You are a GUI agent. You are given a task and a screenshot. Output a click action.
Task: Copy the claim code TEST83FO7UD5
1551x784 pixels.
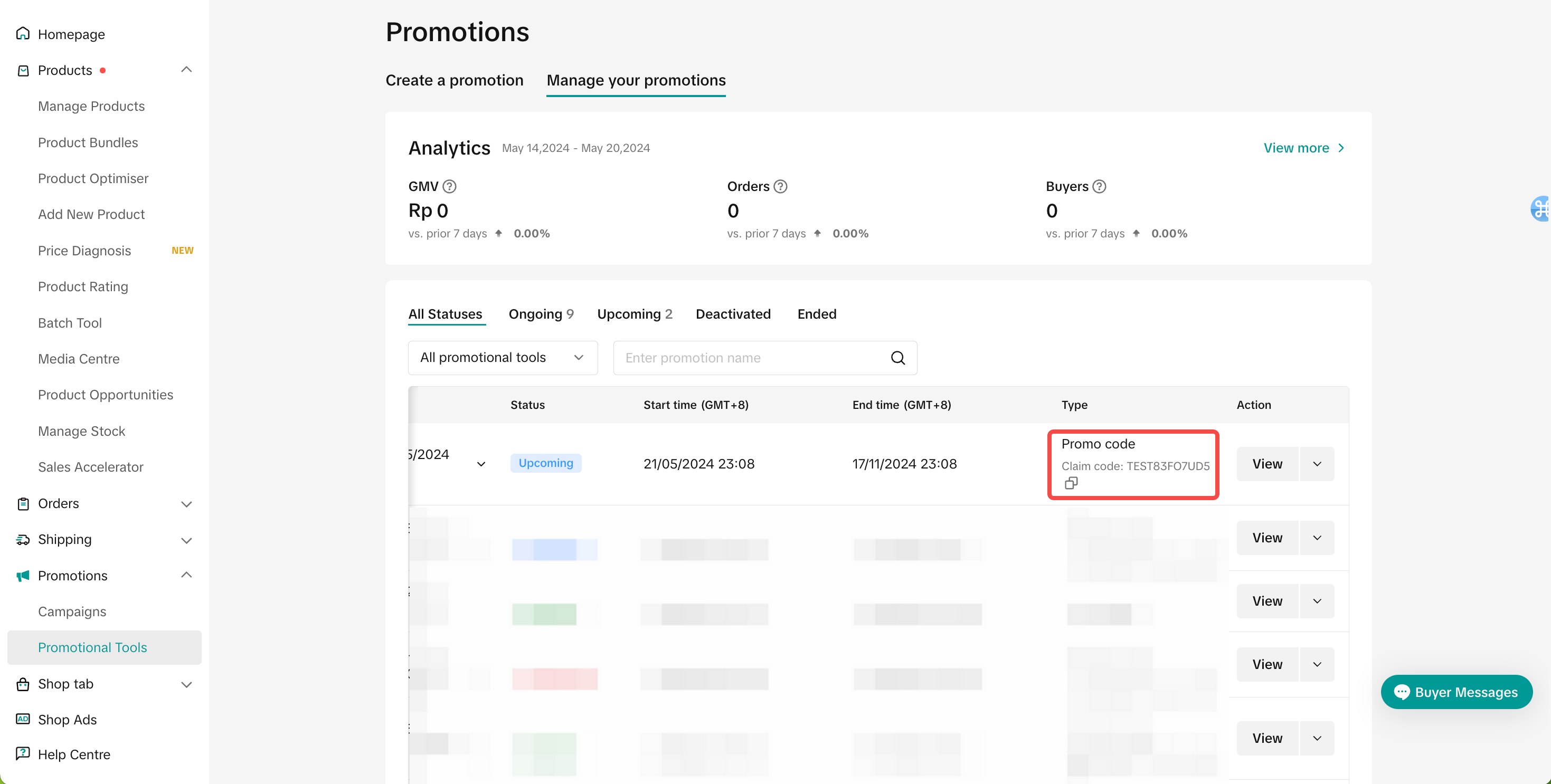(1071, 483)
